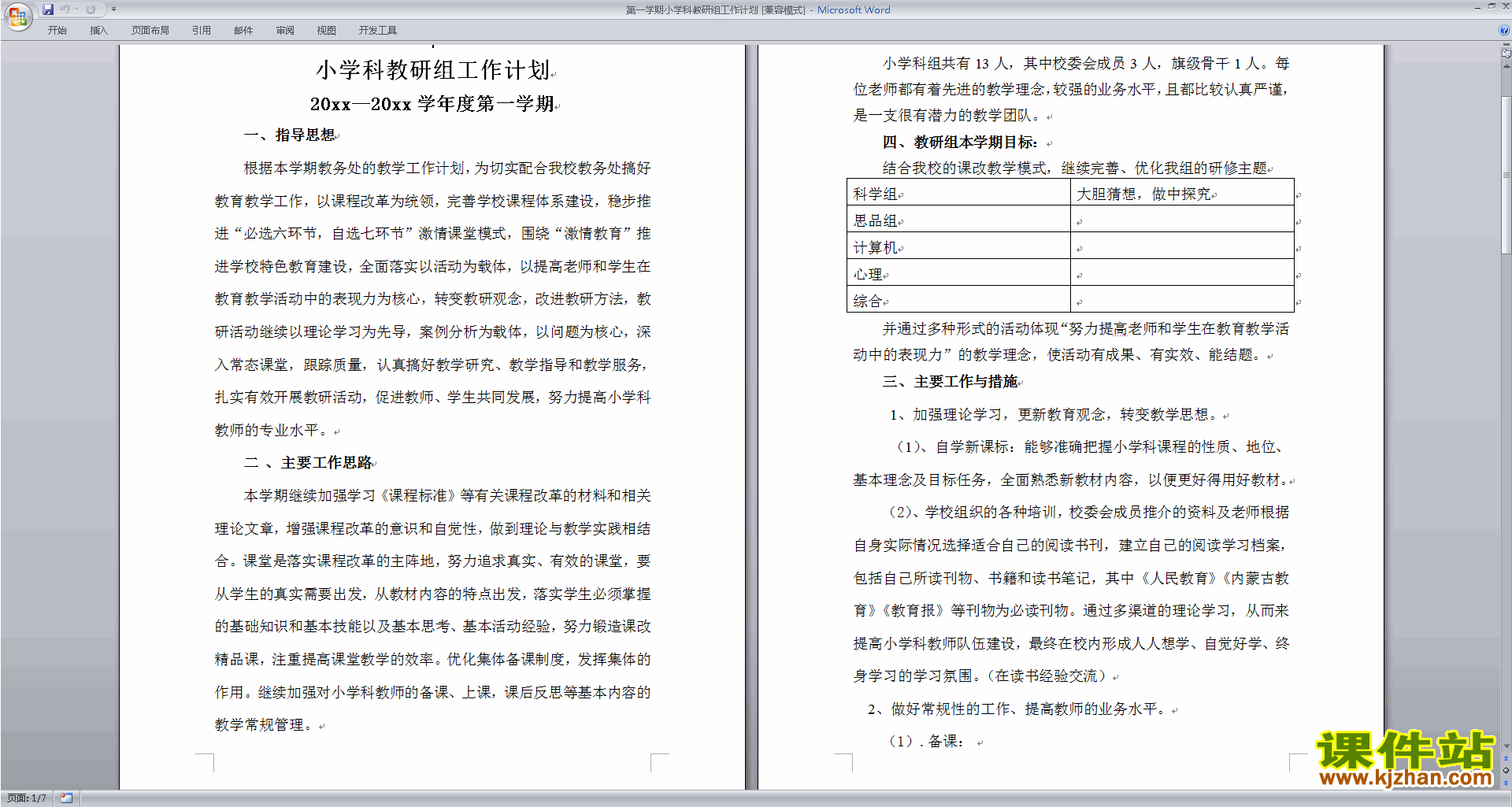Image resolution: width=1512 pixels, height=807 pixels.
Task: Switch to the 引用 tab
Action: [x=201, y=30]
